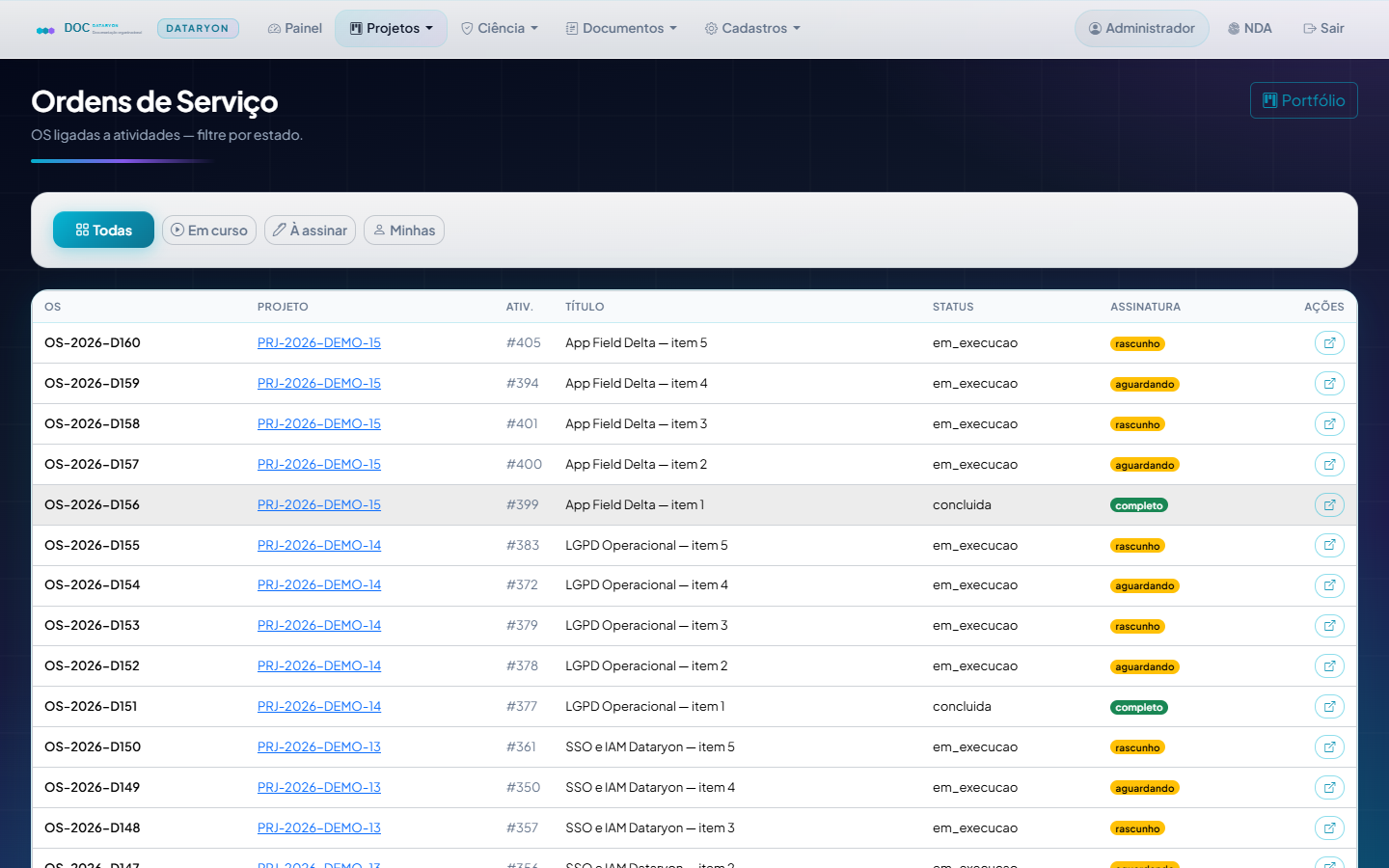Go to Painel in navbar
This screenshot has height=868, width=1389.
(295, 29)
